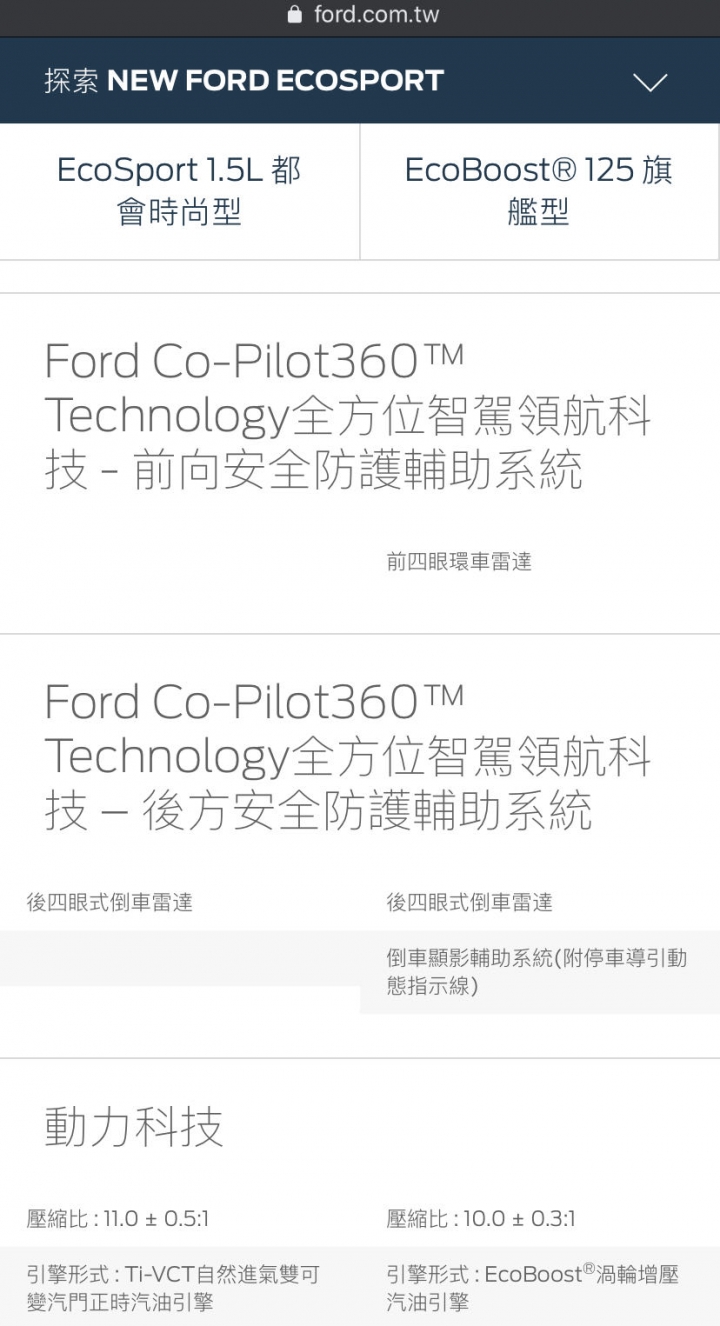Open 探索 NEW FORD ECOSPORT navigation bar
Screen dimensions: 720x1326
pyautogui.click(x=360, y=81)
